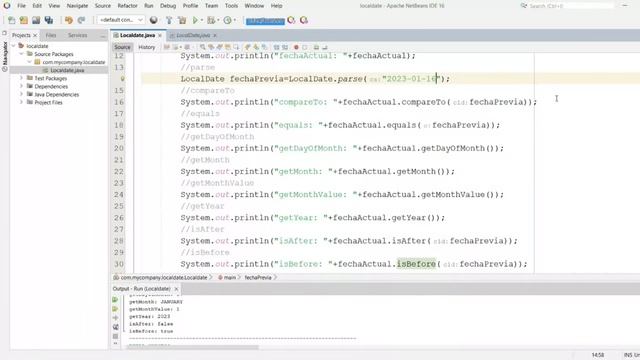The image size is (640, 360).
Task: Click the Profile Project clock icon
Action: click(227, 20)
